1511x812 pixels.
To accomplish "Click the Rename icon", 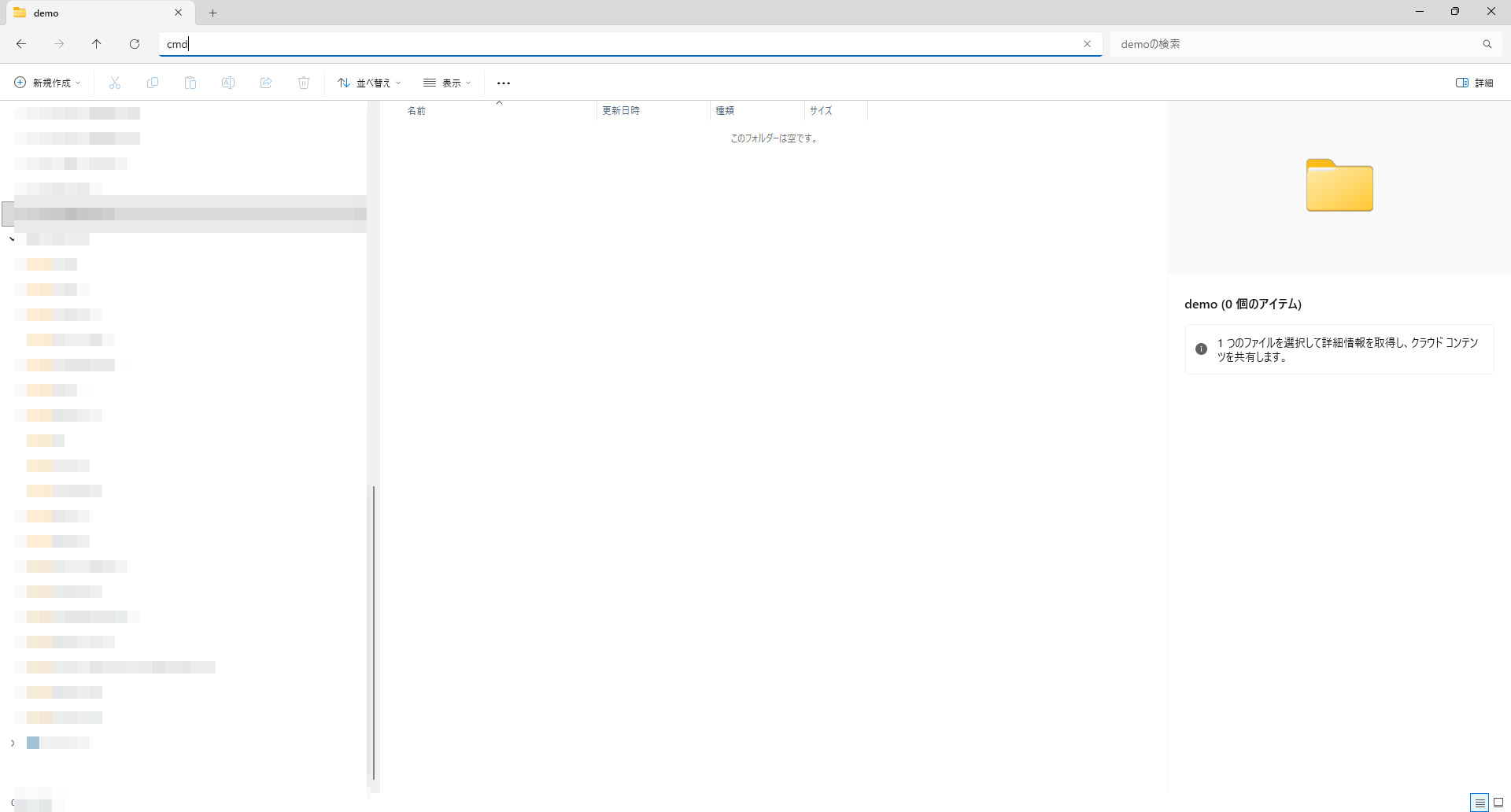I will point(228,83).
